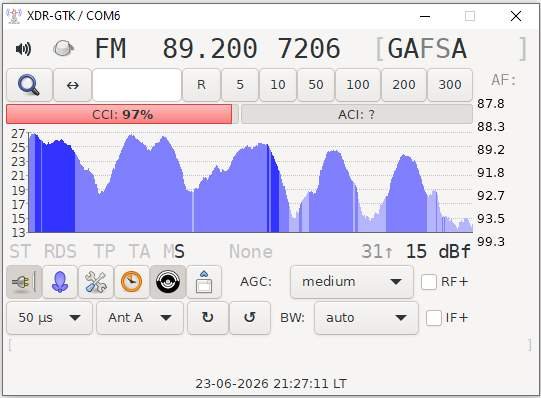Choose antenna with the Ant A dropdown
541x398 pixels.
(x=140, y=318)
